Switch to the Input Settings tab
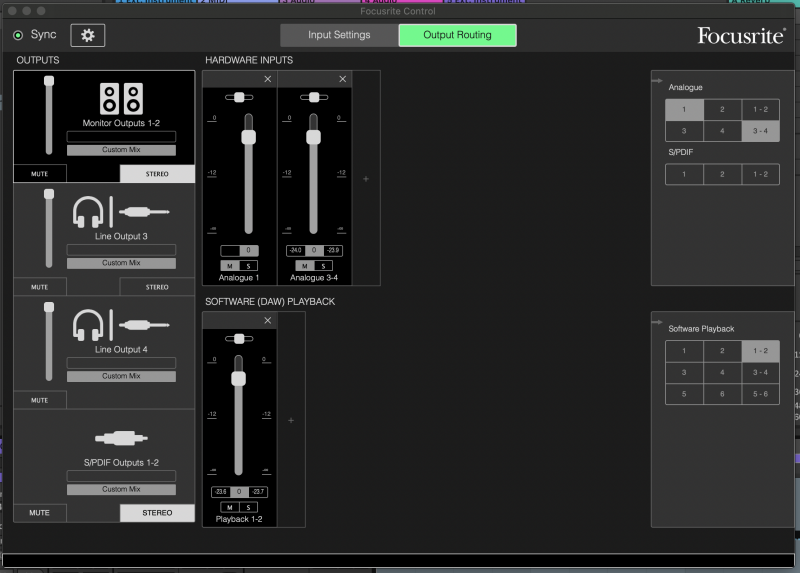800x573 pixels. pos(339,35)
